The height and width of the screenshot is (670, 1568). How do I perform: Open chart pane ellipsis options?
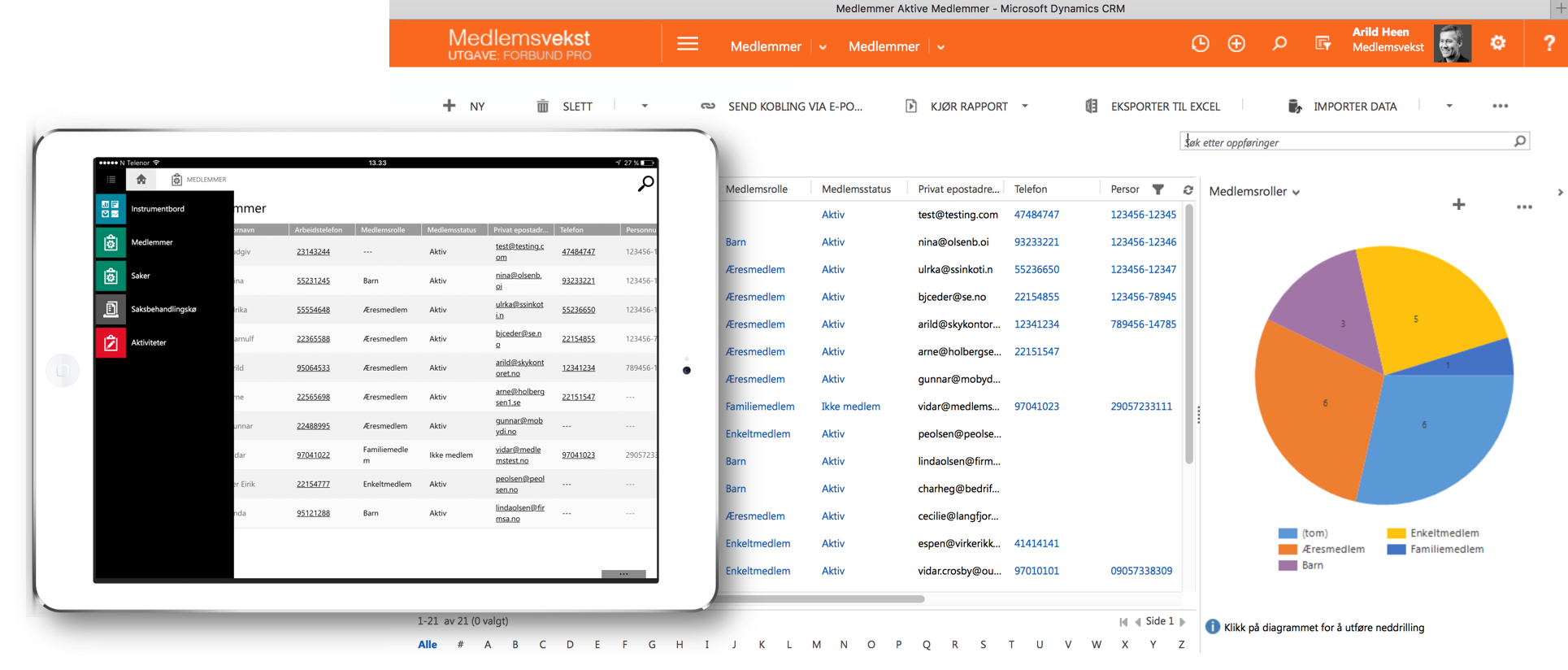[1524, 207]
